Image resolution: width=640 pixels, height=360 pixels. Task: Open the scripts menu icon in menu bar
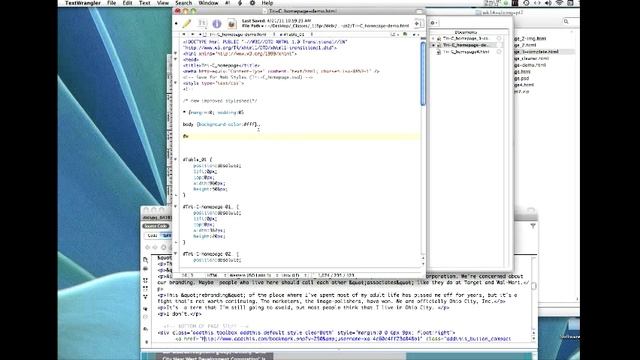tap(240, 3)
